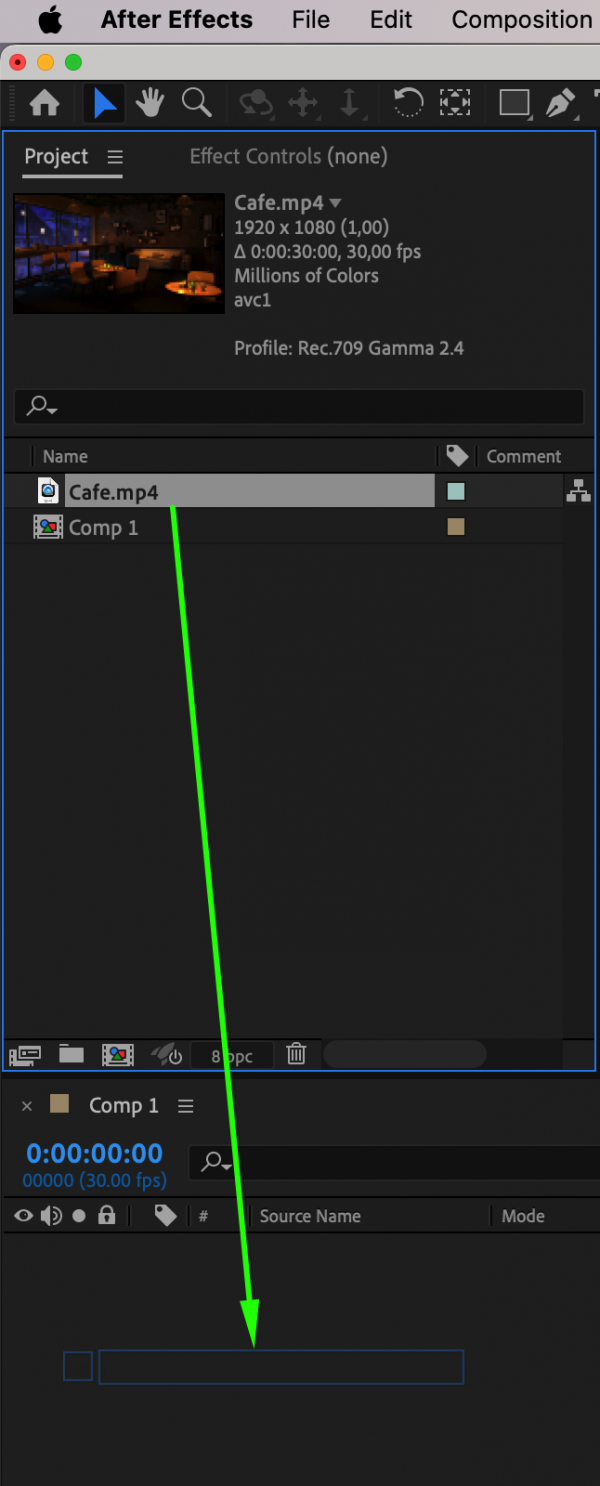Click the 8 bpc color depth button

(232, 1055)
